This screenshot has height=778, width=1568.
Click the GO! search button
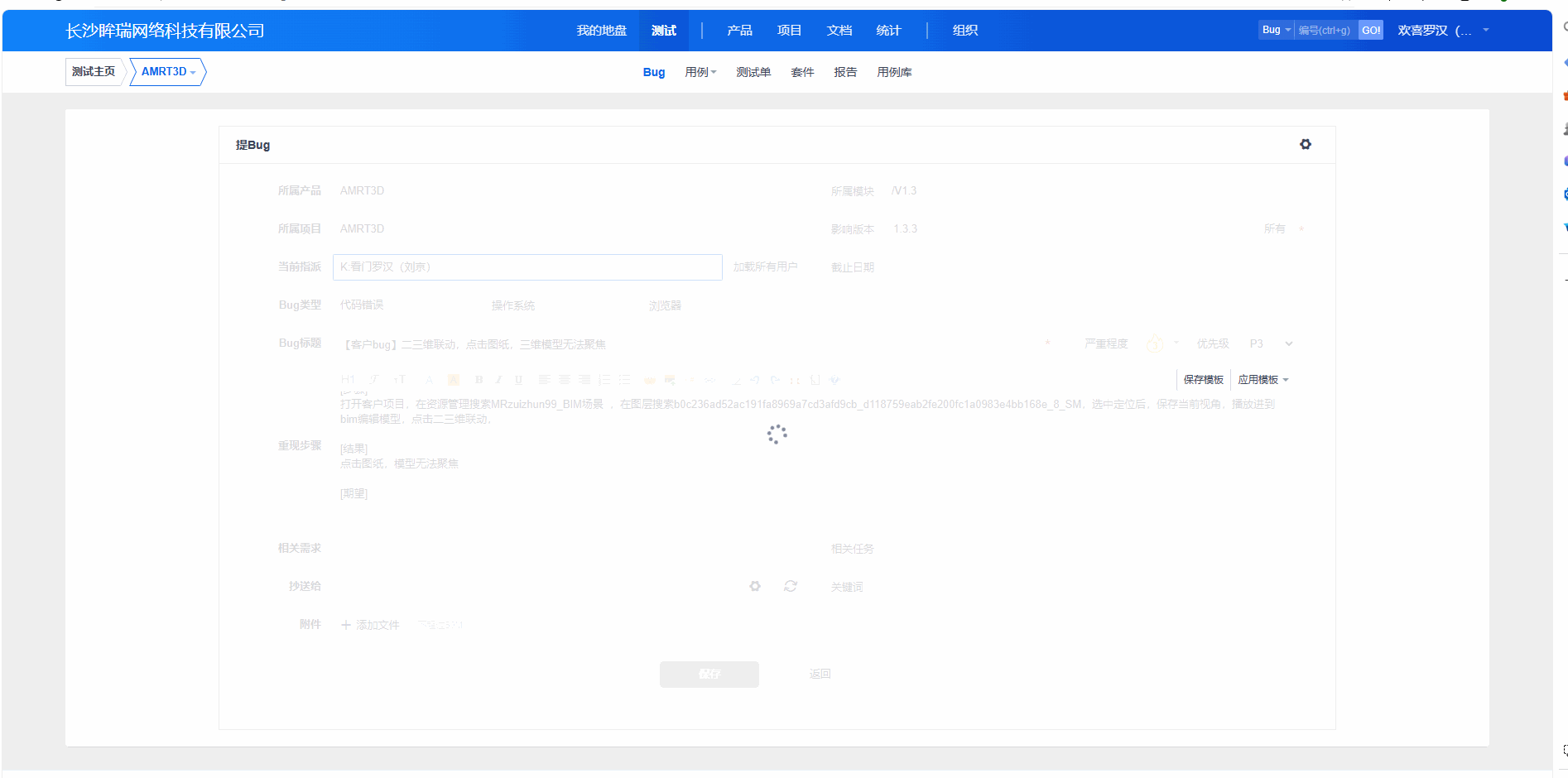(x=1371, y=30)
